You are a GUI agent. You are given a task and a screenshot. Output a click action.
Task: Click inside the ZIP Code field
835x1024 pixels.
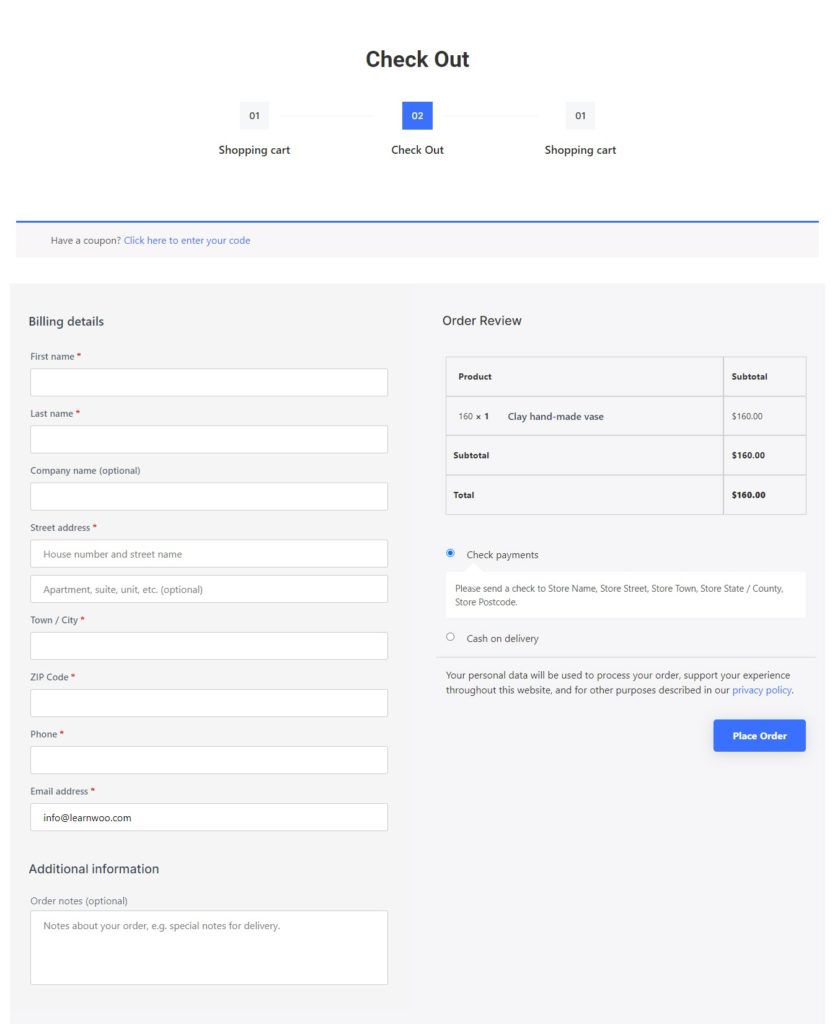(209, 703)
